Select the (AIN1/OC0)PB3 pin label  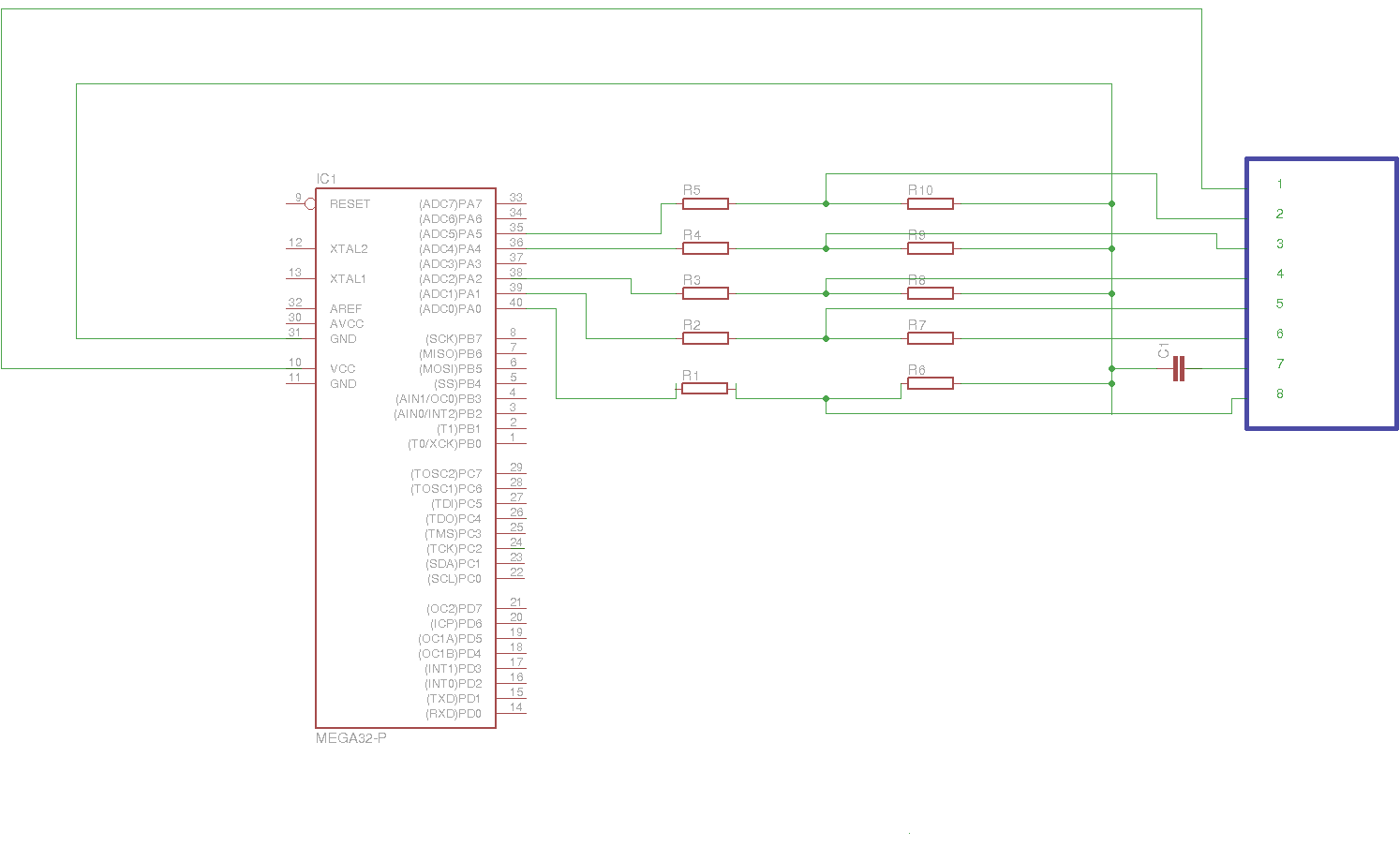[x=439, y=399]
